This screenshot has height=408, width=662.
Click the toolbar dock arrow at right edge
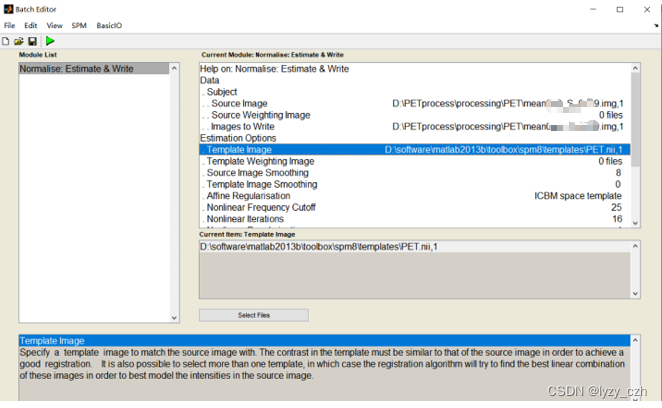tap(656, 25)
